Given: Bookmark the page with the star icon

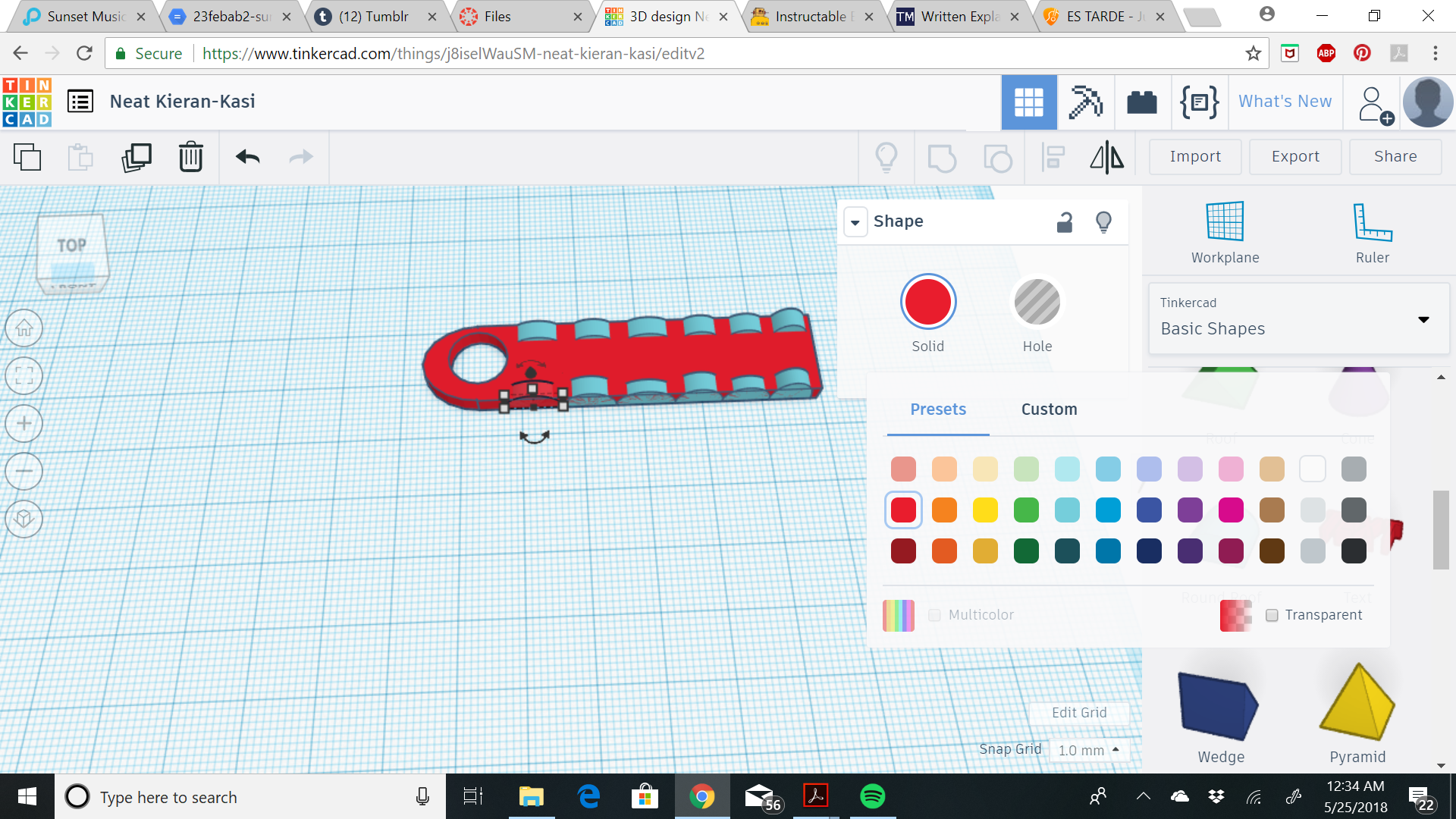Looking at the screenshot, I should (x=1254, y=54).
